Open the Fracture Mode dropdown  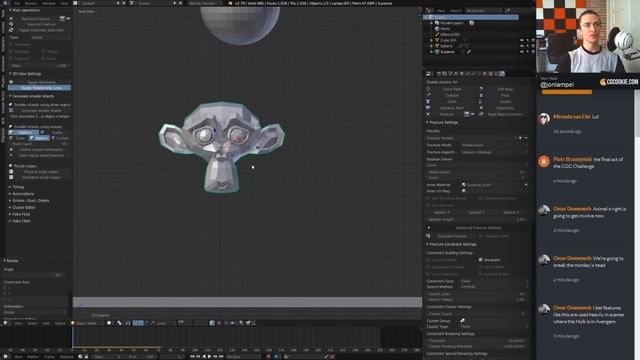494,145
